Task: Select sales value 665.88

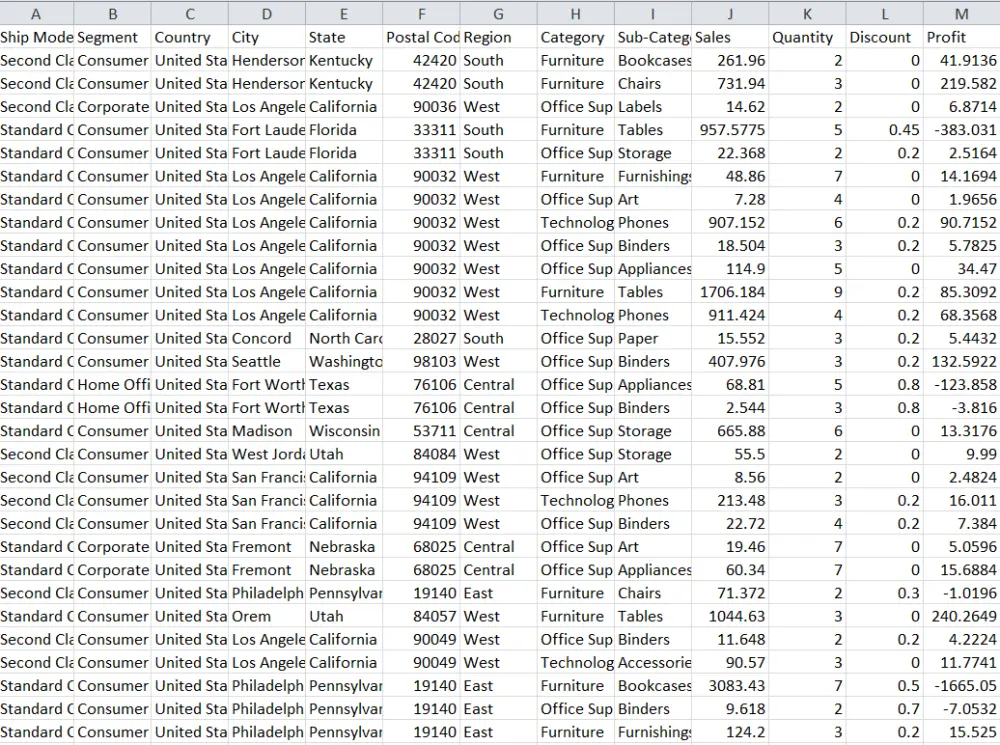Action: click(730, 431)
